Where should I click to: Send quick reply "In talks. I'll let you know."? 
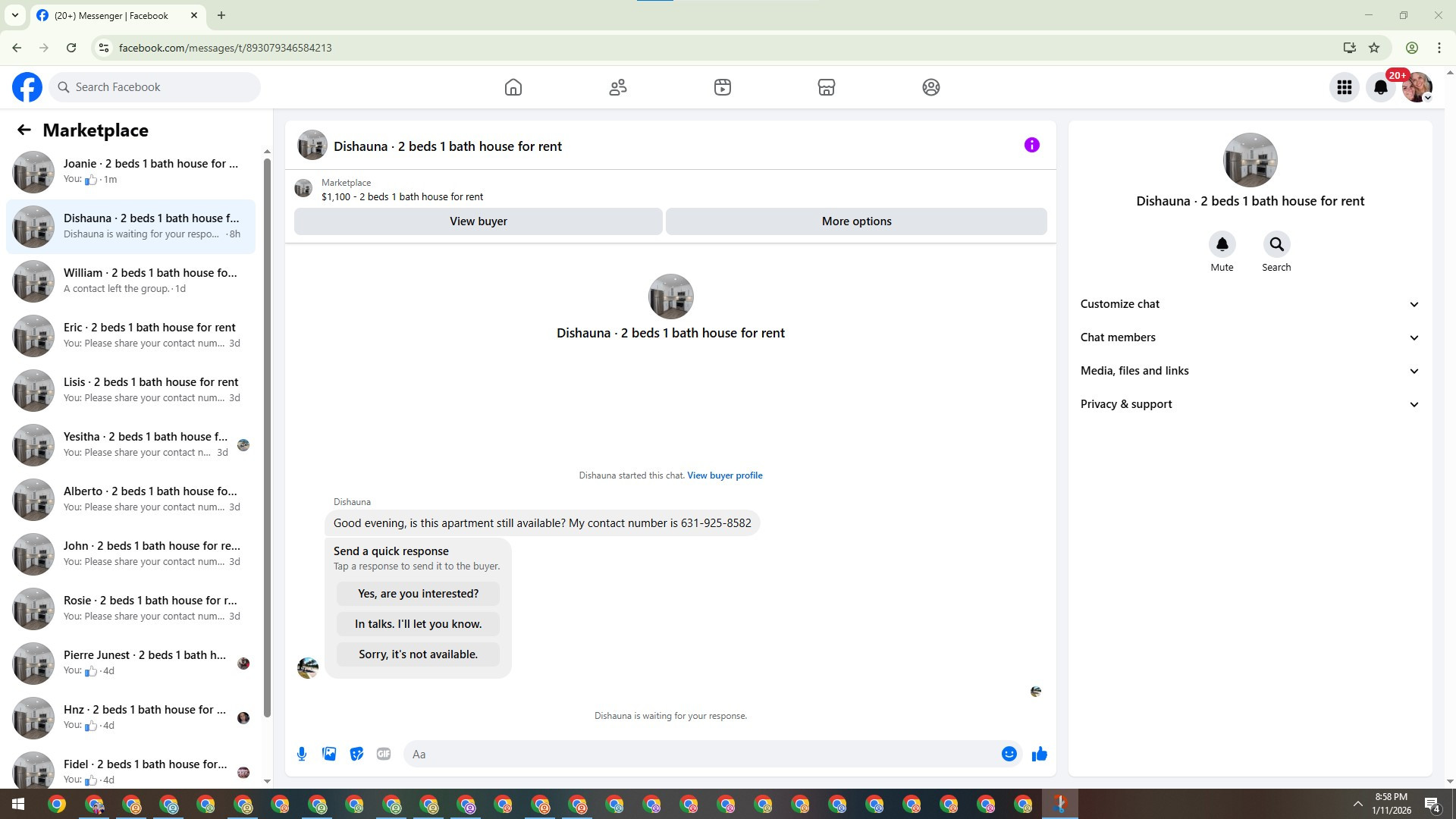418,624
